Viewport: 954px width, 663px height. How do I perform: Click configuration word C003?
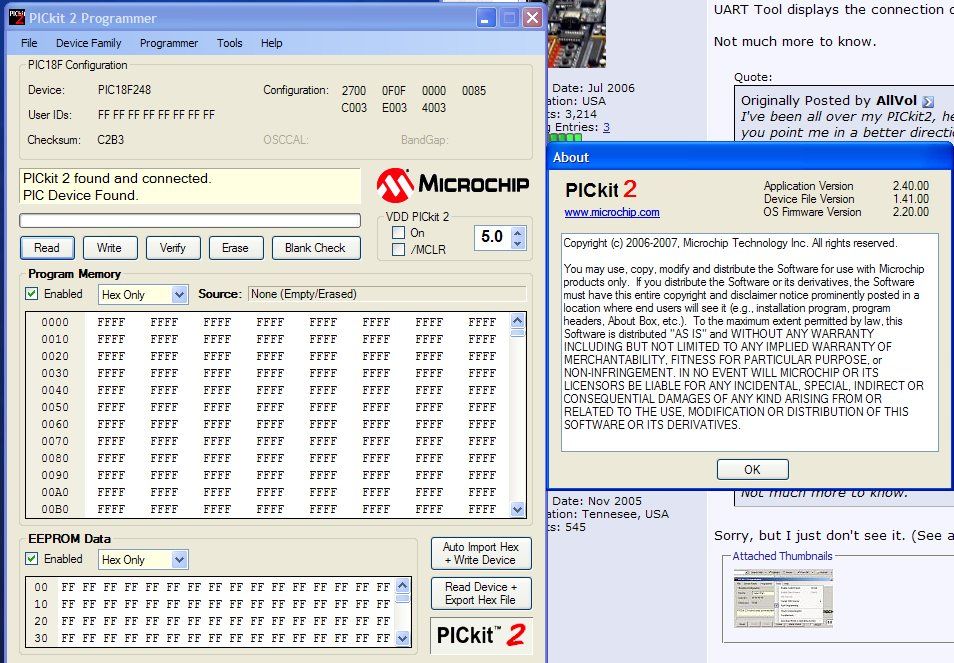coord(353,108)
